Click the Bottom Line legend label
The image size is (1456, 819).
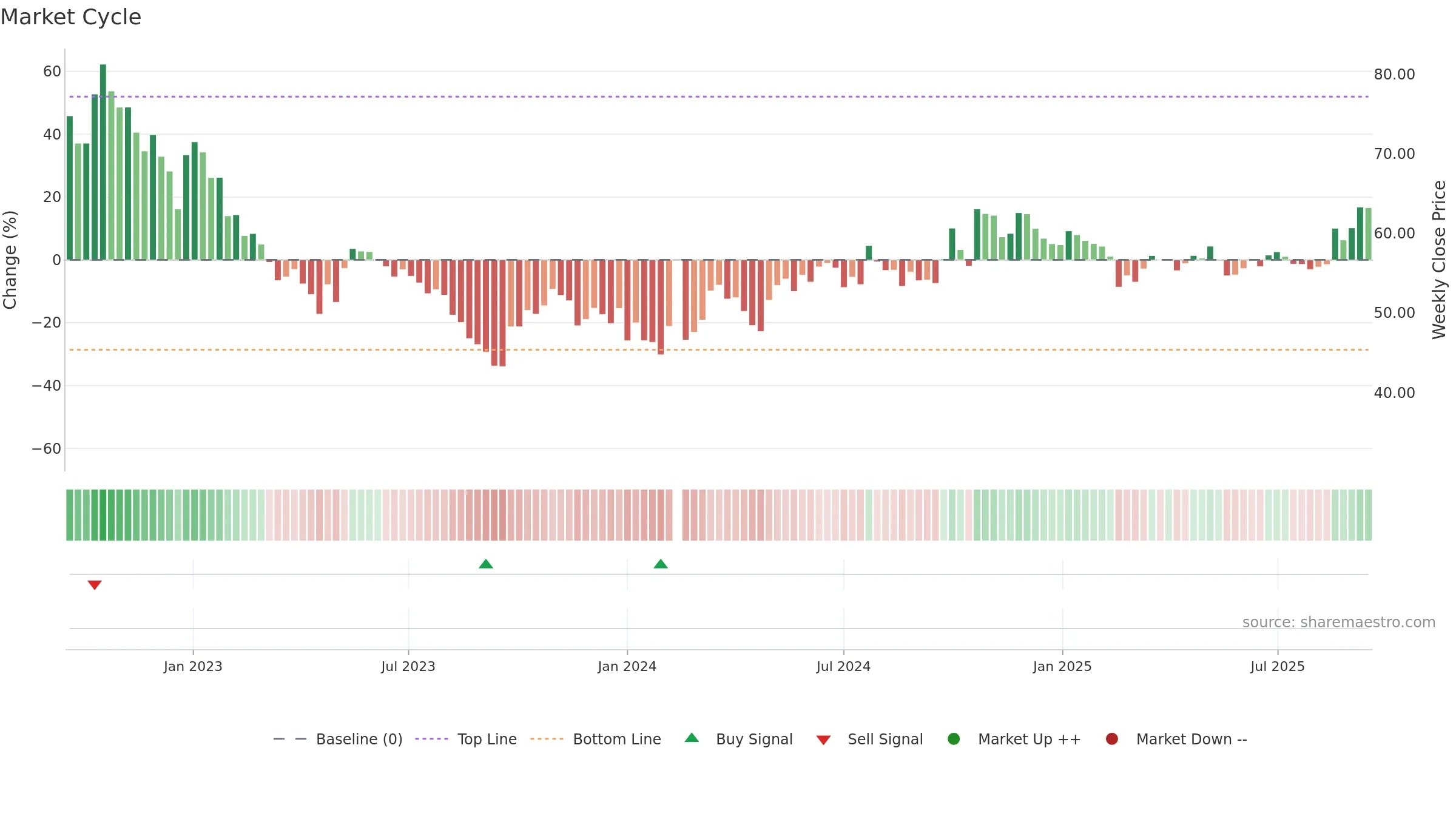coord(617,739)
